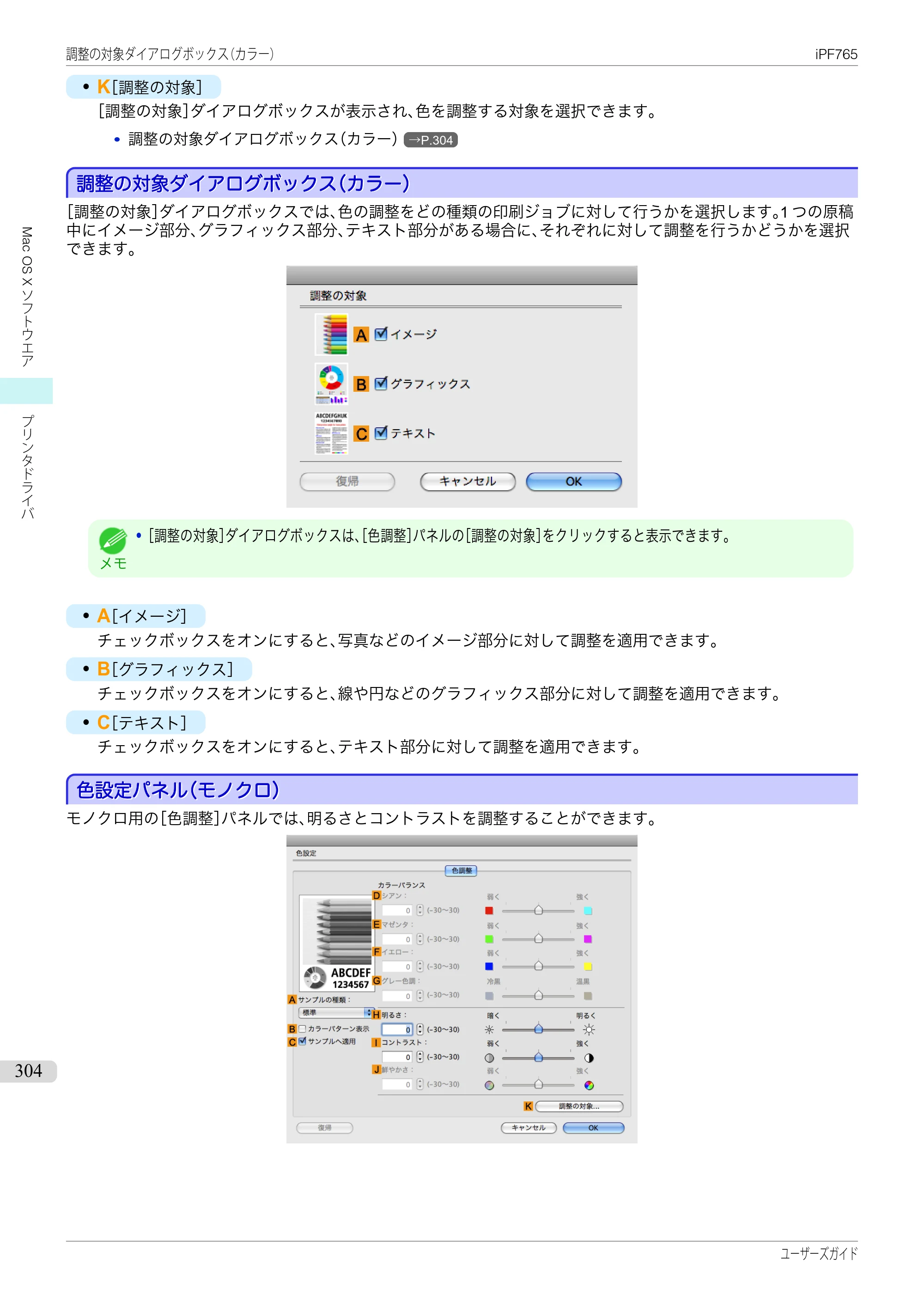The width and height of the screenshot is (924, 1307).
Task: Open the 調整の対象... button
Action: click(x=579, y=1106)
